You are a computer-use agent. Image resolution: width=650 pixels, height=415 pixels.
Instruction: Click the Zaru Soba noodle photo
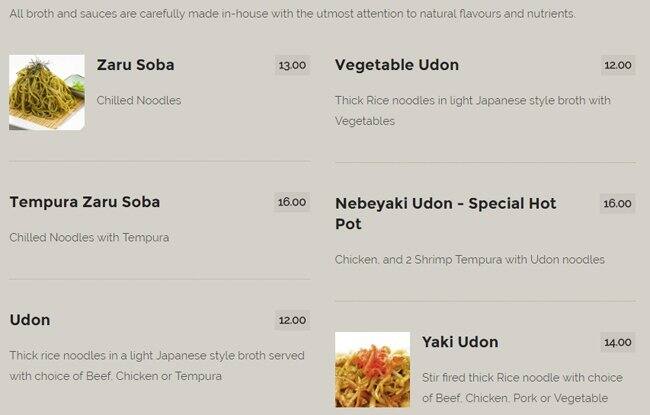tap(47, 92)
